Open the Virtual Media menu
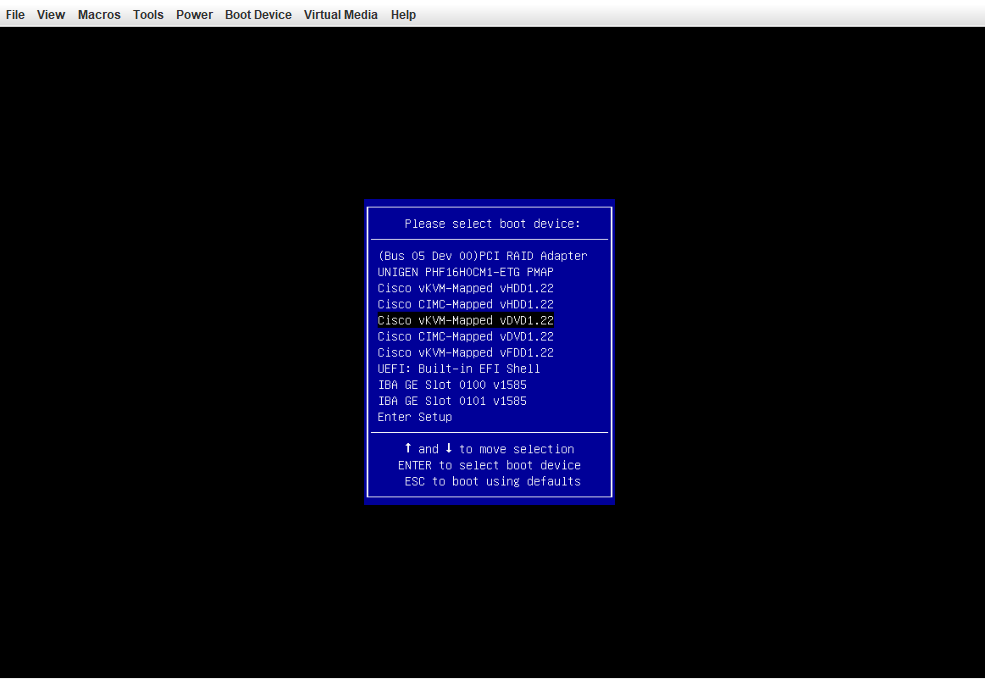 point(340,14)
